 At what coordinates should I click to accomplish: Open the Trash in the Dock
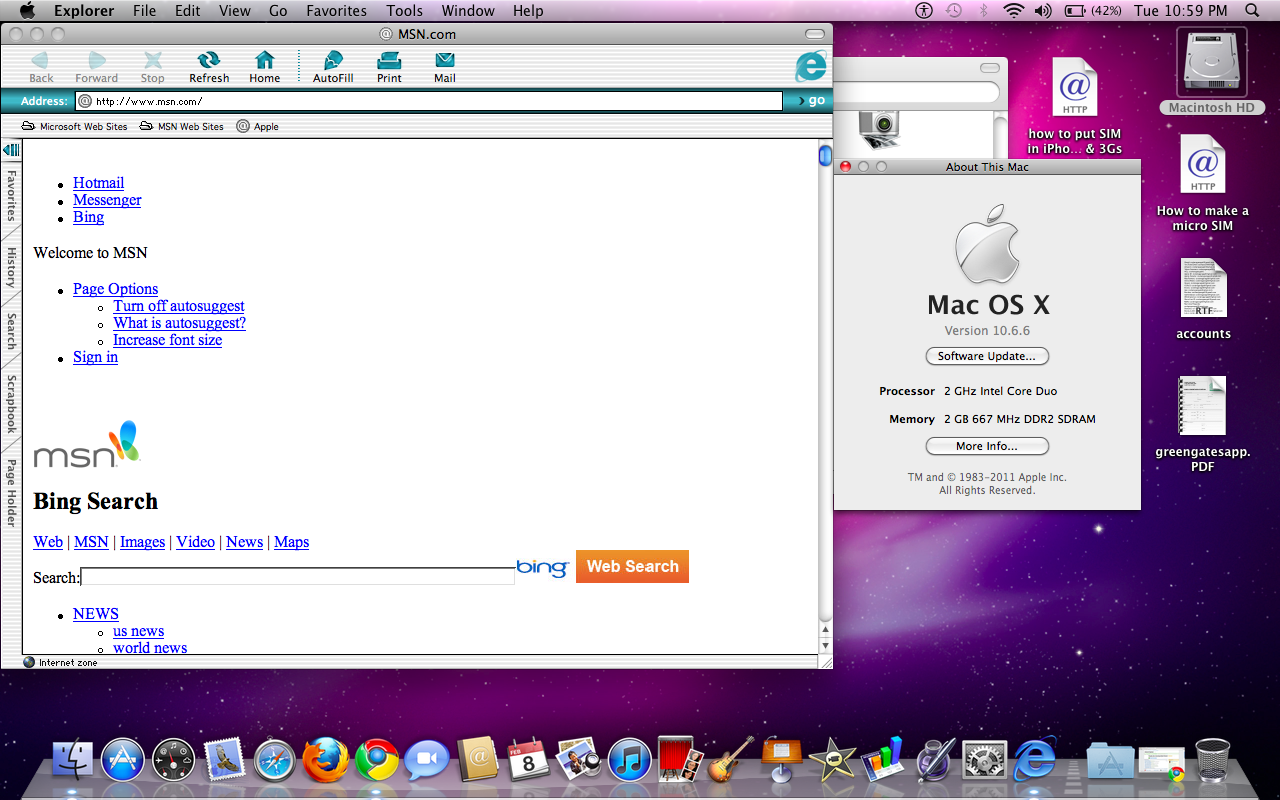[1212, 760]
